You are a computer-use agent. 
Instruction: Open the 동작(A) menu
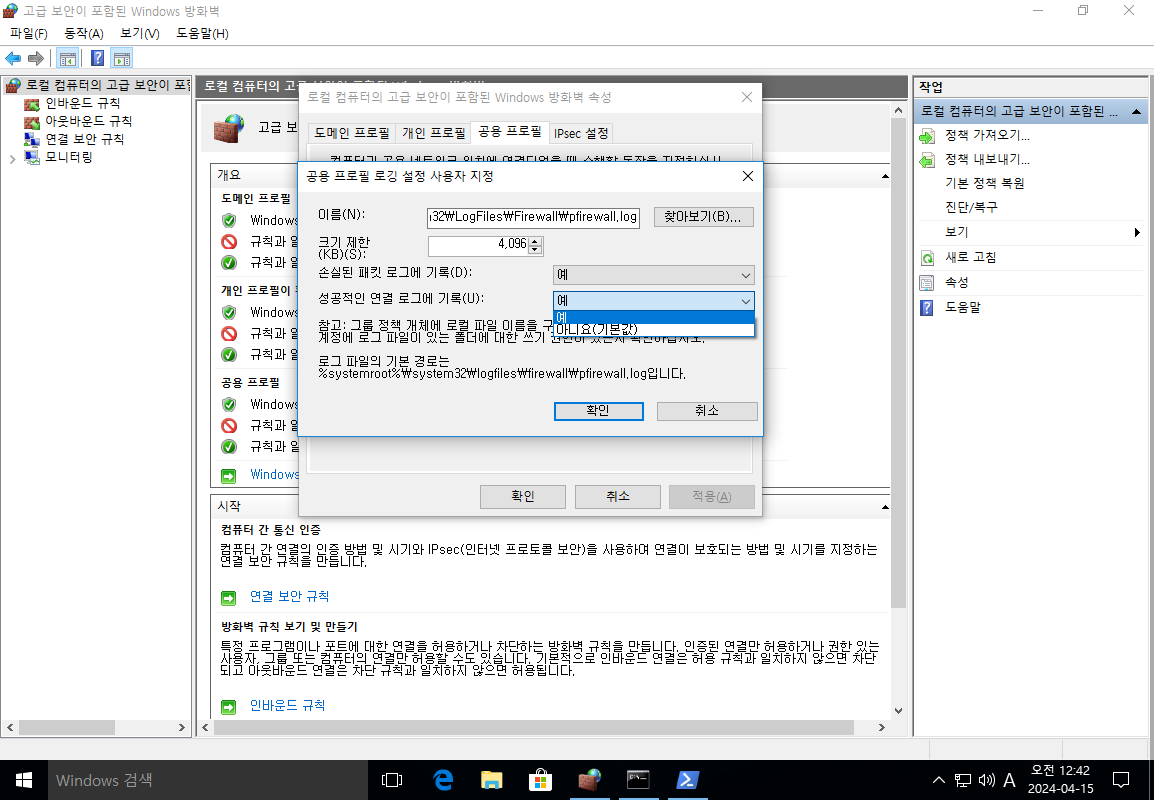[x=84, y=34]
